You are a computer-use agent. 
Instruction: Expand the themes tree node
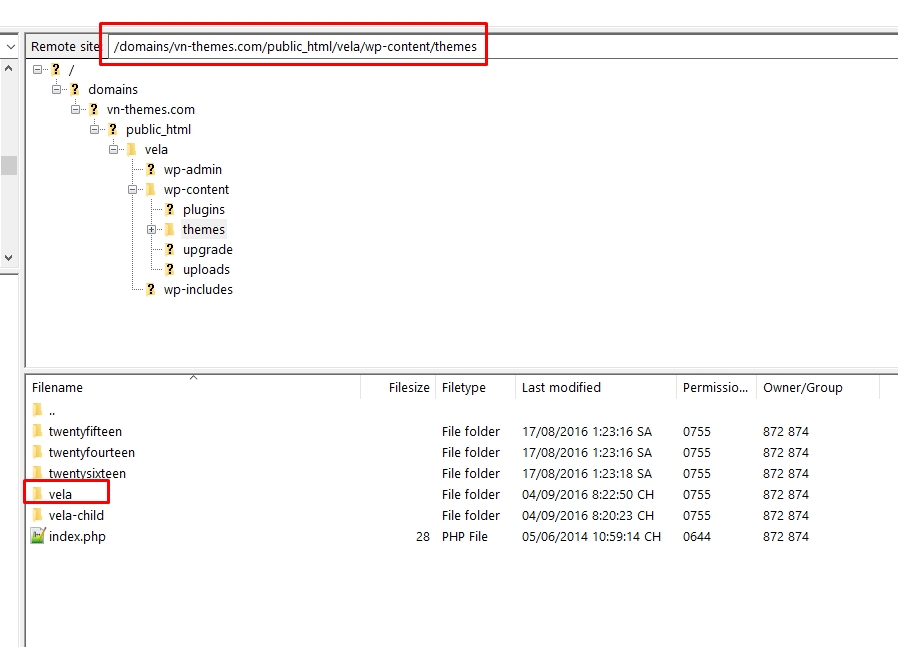click(151, 229)
